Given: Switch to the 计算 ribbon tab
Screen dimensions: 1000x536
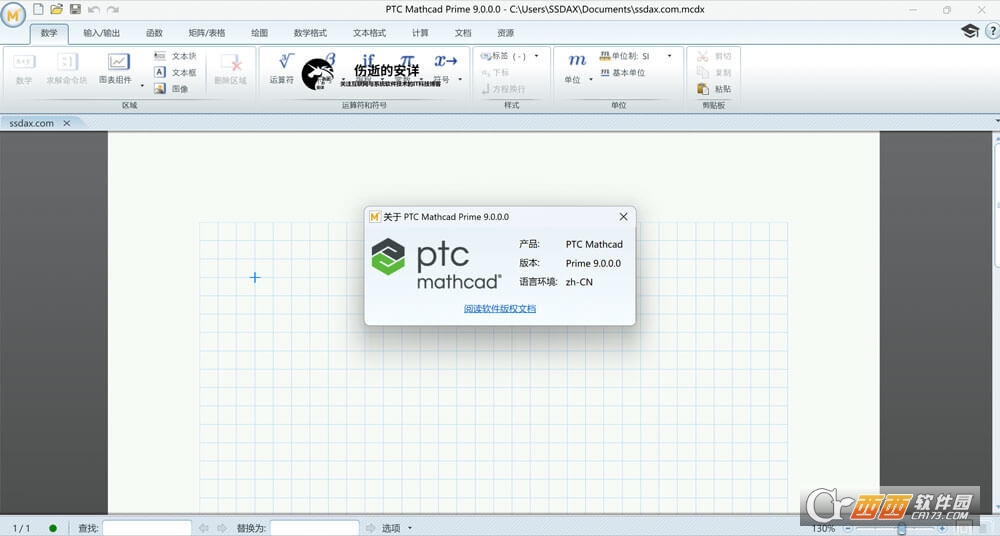Looking at the screenshot, I should coord(420,33).
